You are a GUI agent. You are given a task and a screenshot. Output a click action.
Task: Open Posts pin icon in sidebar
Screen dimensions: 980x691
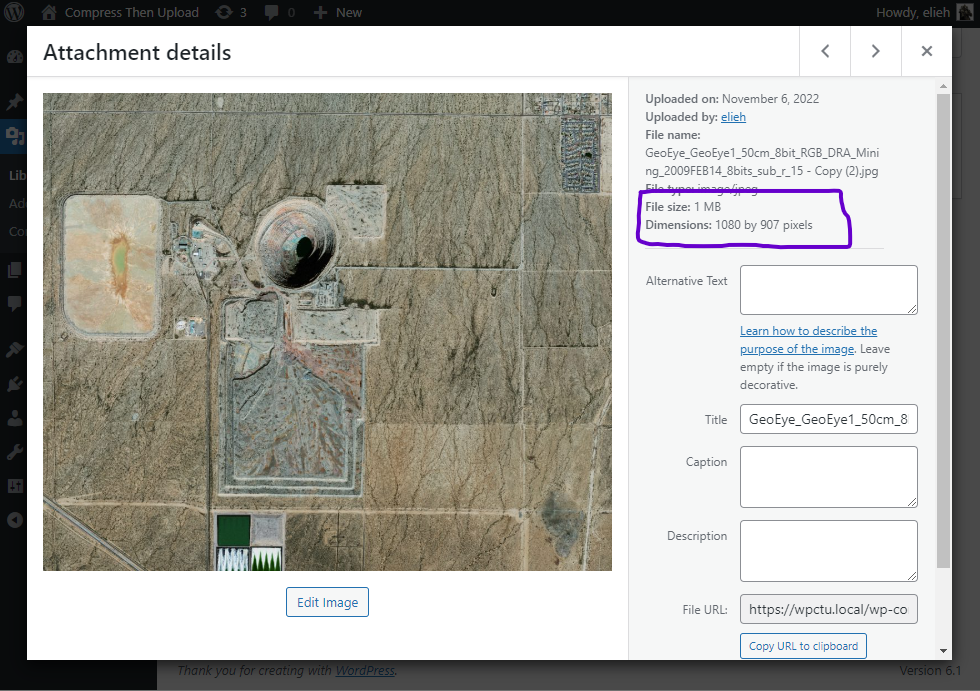(14, 102)
